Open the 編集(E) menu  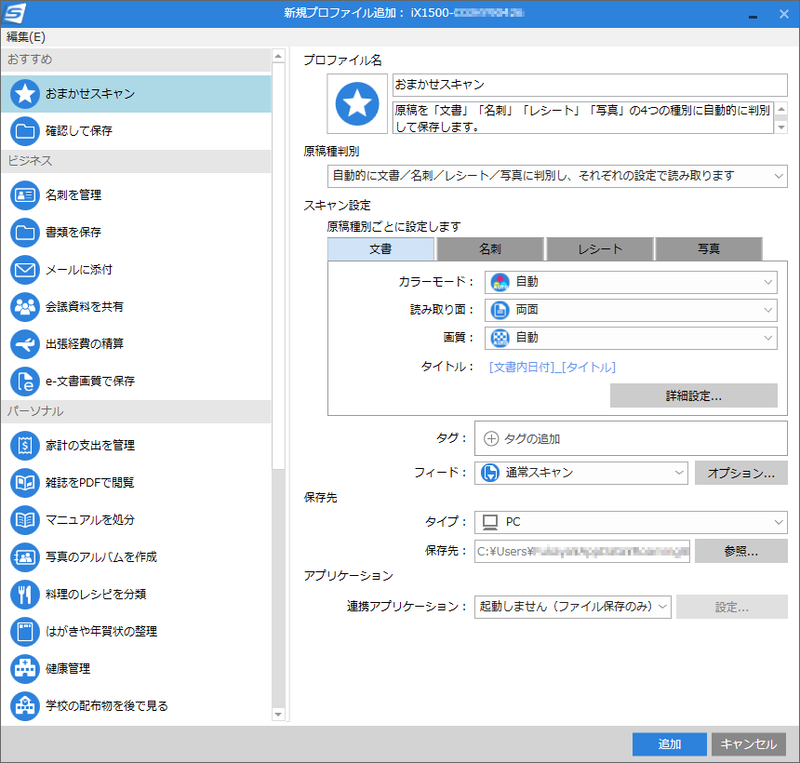pyautogui.click(x=20, y=35)
